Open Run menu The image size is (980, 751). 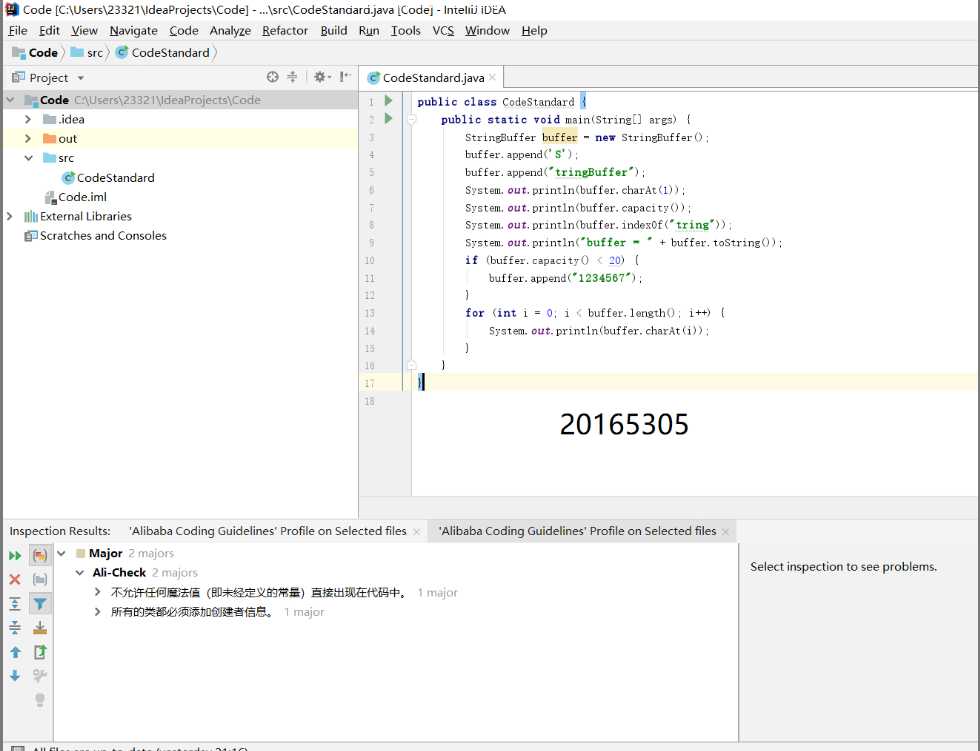369,31
